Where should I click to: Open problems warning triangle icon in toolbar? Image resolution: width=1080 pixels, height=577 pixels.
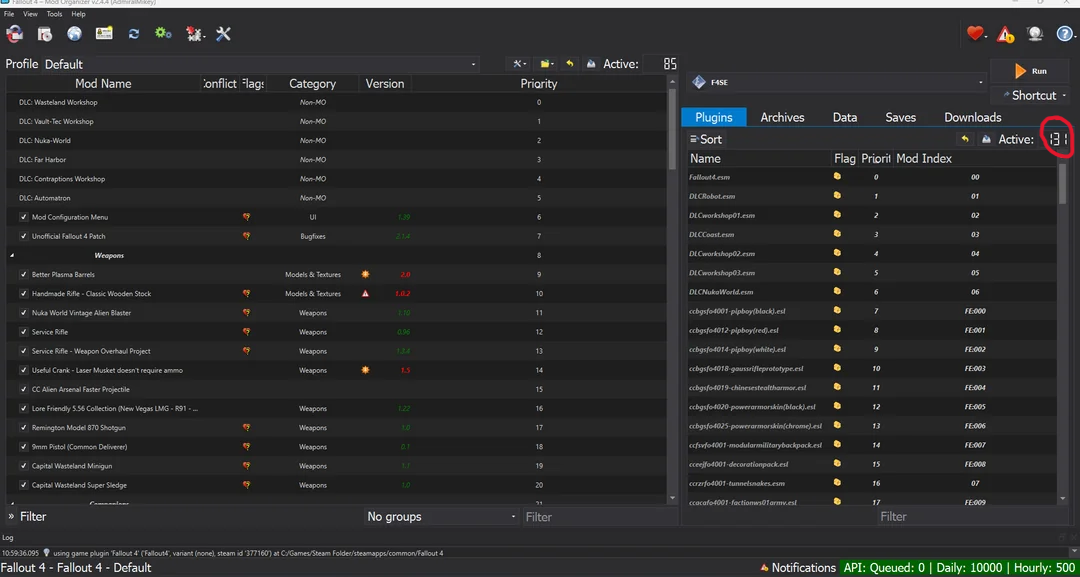point(1005,33)
